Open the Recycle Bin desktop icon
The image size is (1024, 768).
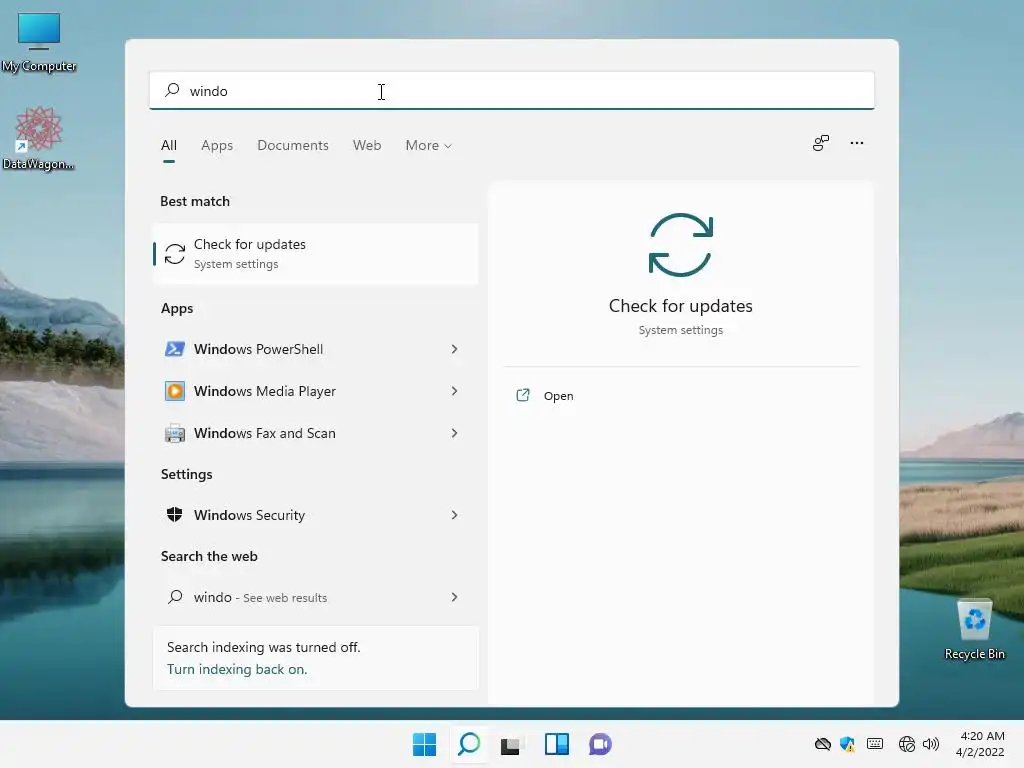click(974, 630)
